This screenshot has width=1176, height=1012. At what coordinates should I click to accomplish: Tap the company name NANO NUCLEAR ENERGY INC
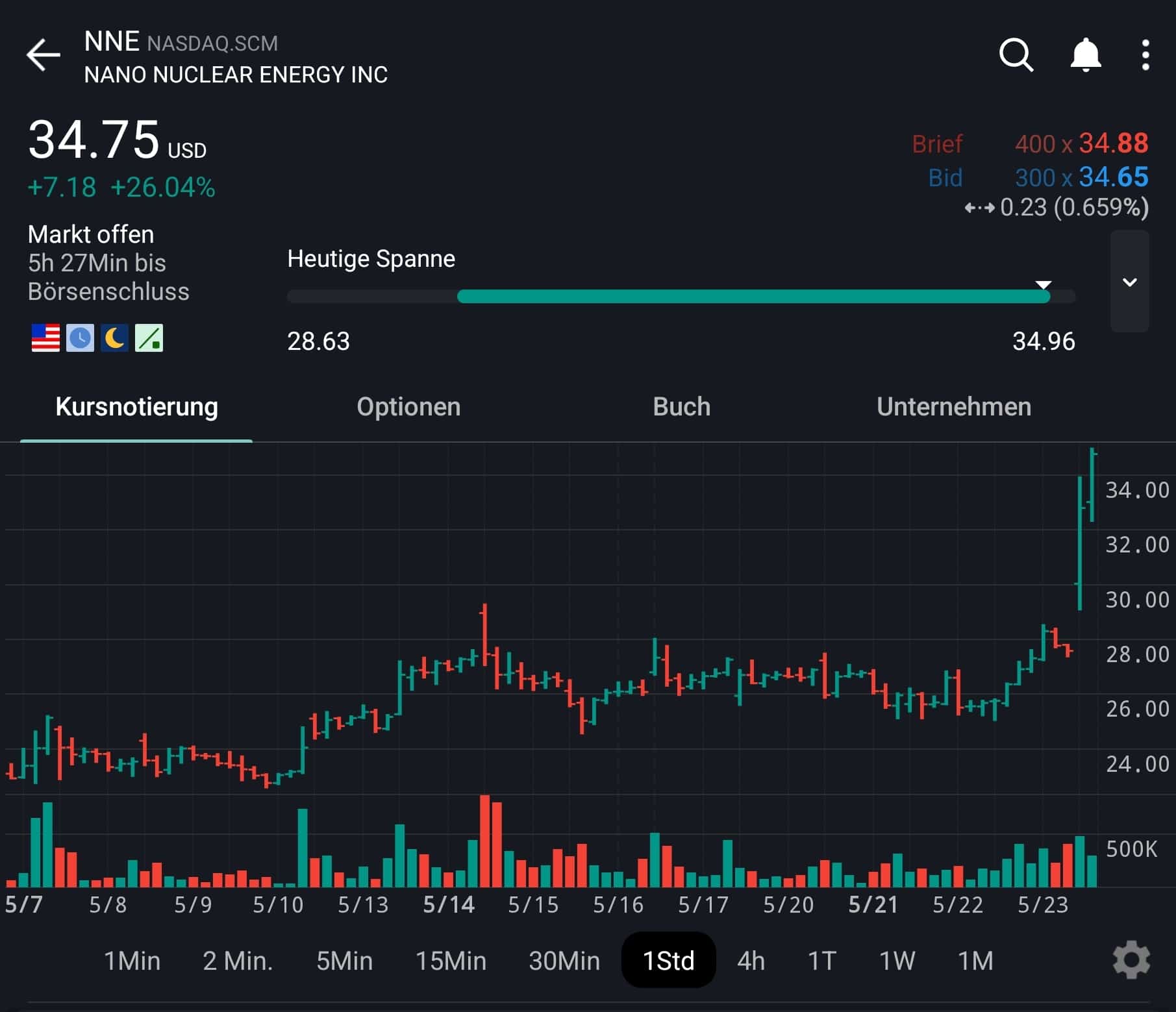(x=236, y=75)
